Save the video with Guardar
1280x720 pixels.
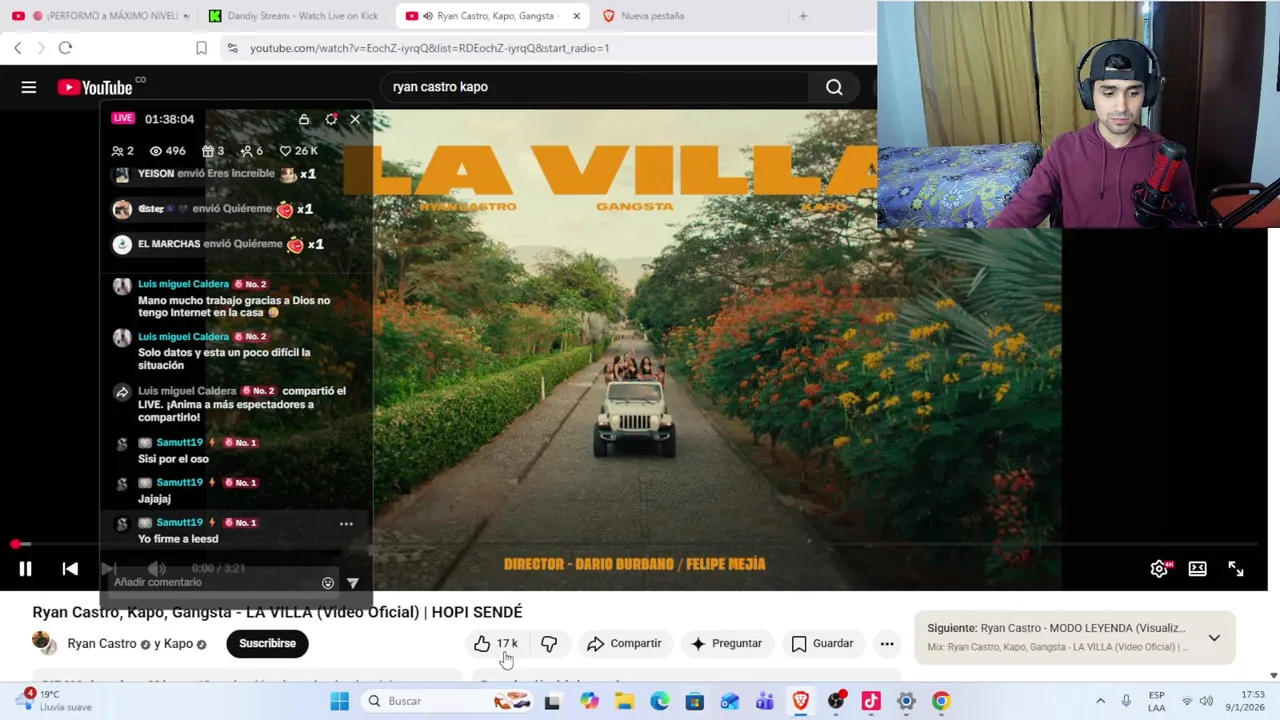click(x=822, y=644)
